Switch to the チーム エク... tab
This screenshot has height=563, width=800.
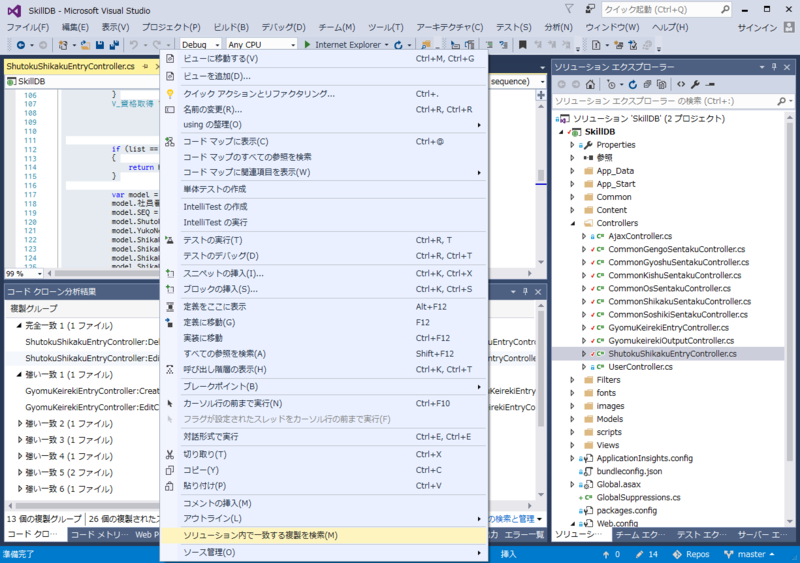click(x=640, y=534)
